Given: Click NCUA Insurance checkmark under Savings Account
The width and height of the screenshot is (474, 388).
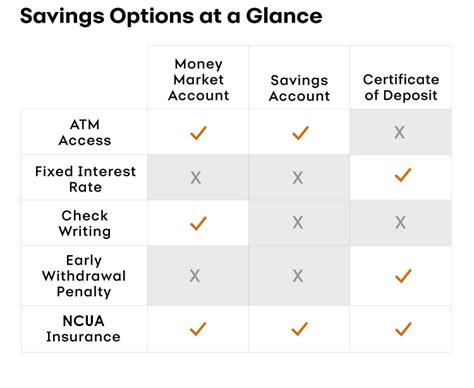Looking at the screenshot, I should click(299, 329).
